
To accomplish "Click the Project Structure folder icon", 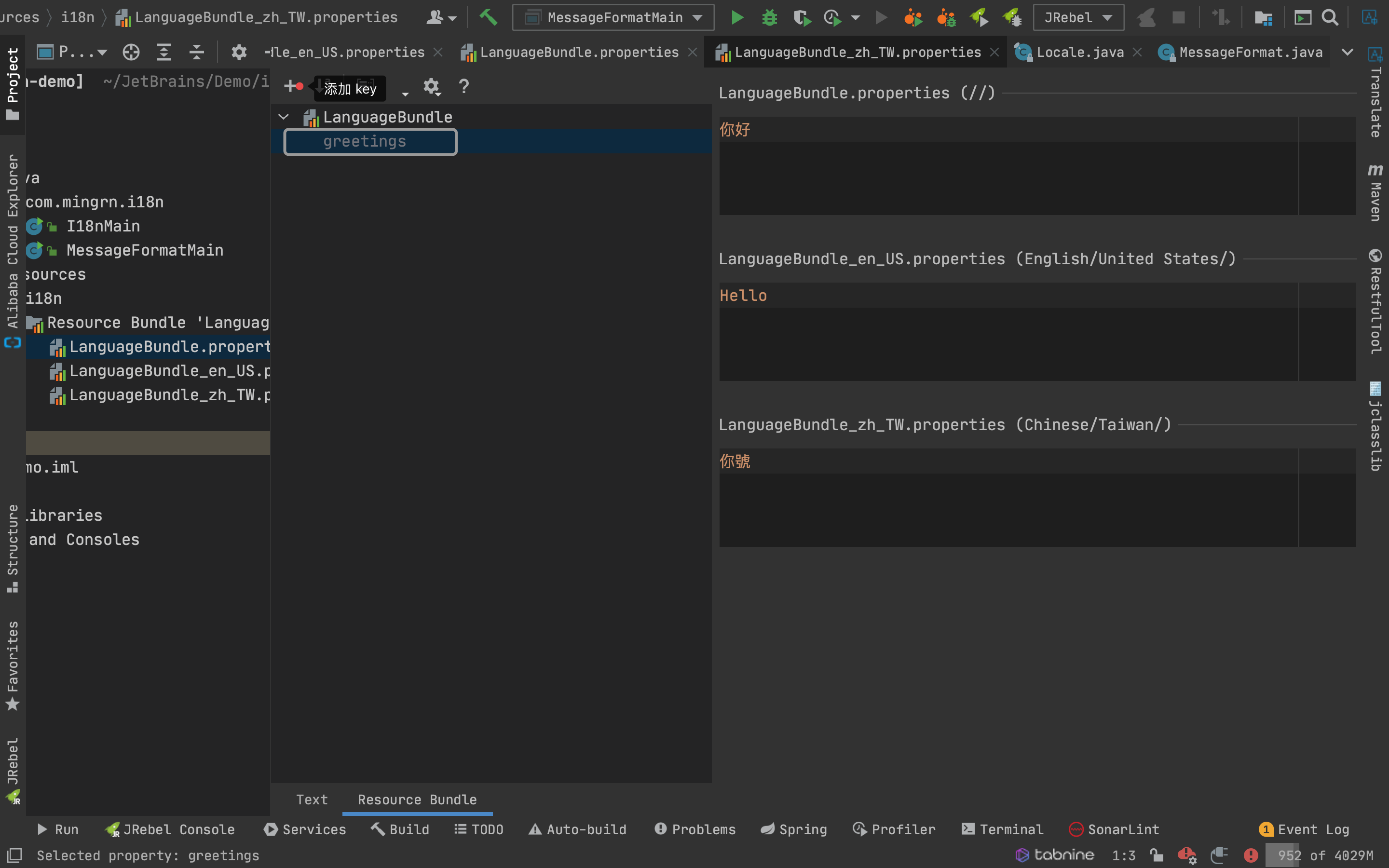I will pos(1263,18).
